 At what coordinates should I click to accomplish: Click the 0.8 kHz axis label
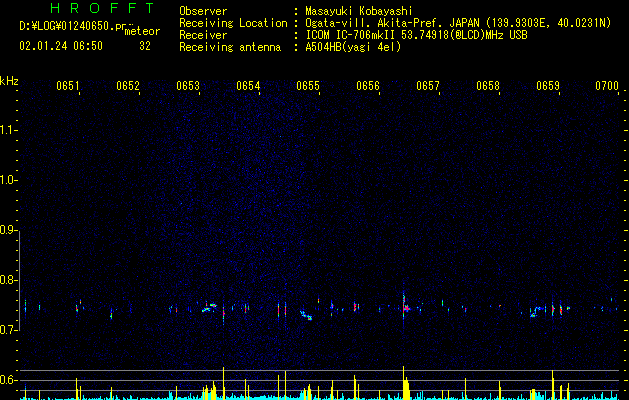tap(9, 280)
